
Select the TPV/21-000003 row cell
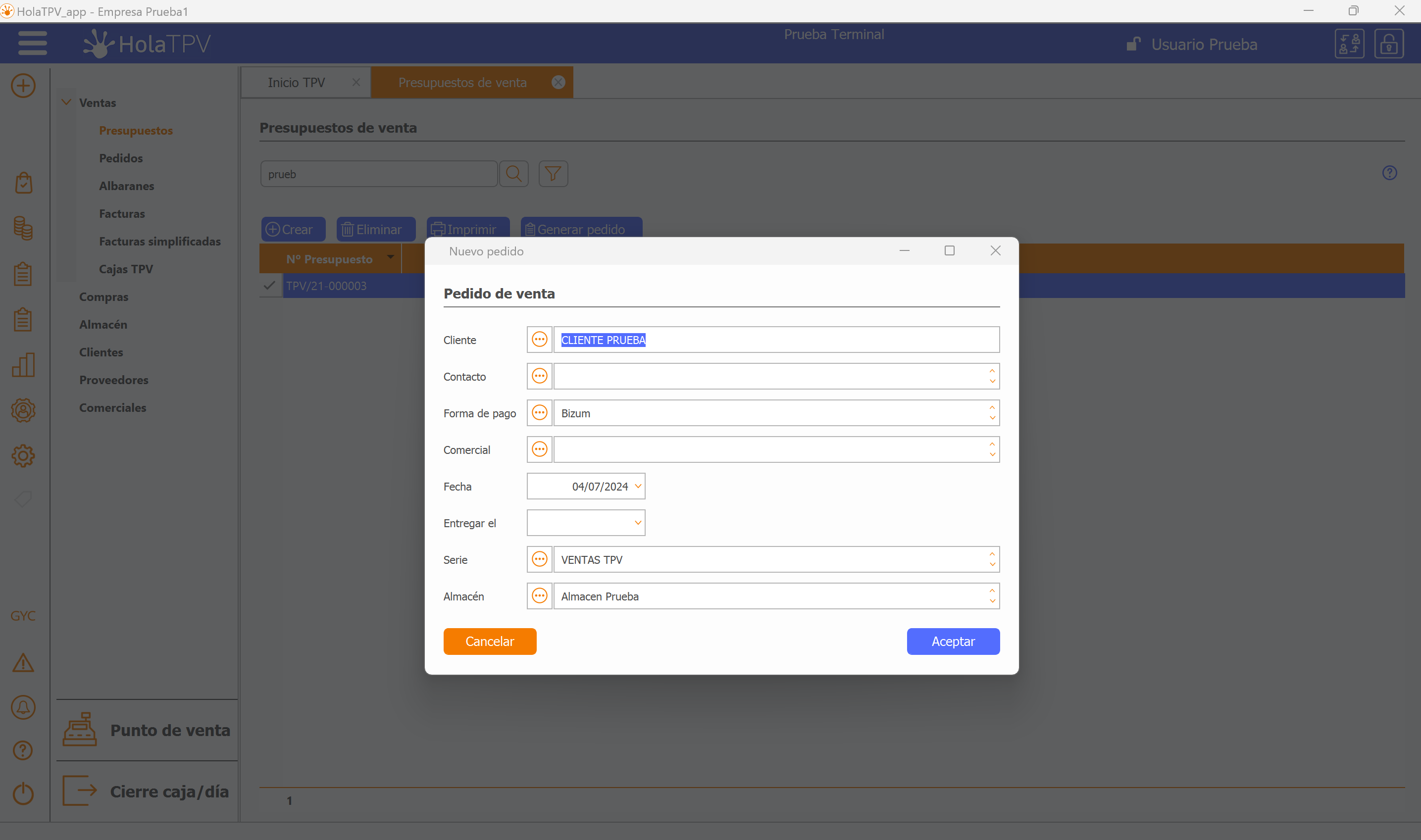point(353,285)
